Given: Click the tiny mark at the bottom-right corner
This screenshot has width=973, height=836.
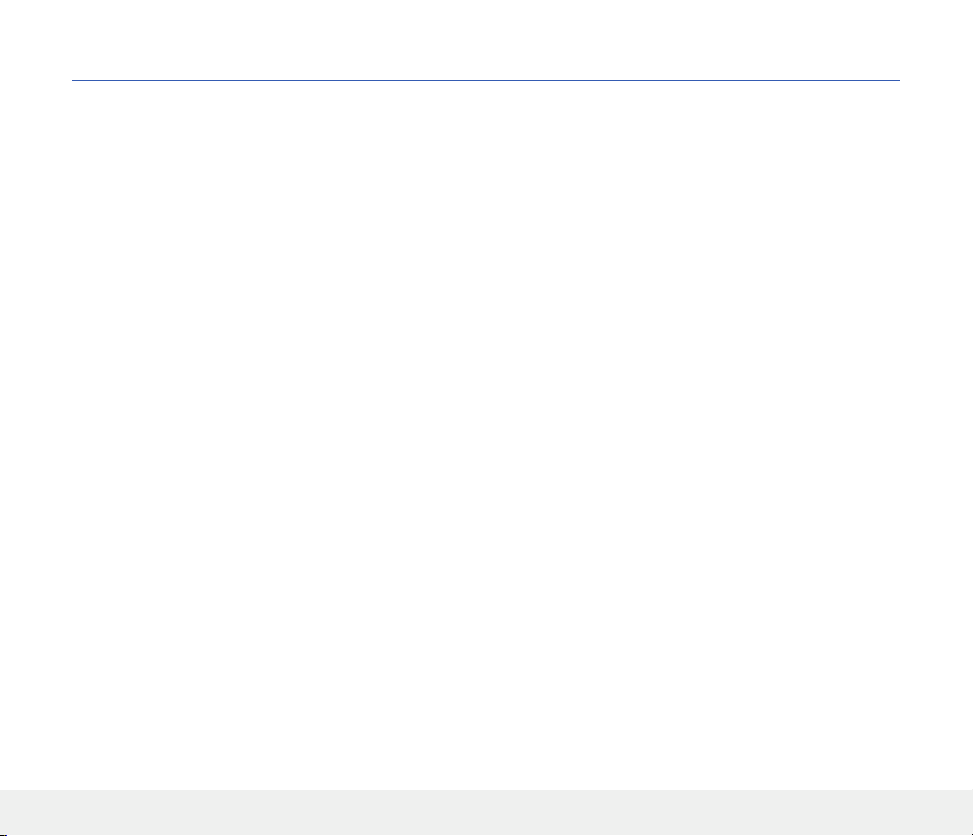Looking at the screenshot, I should (x=971, y=835).
